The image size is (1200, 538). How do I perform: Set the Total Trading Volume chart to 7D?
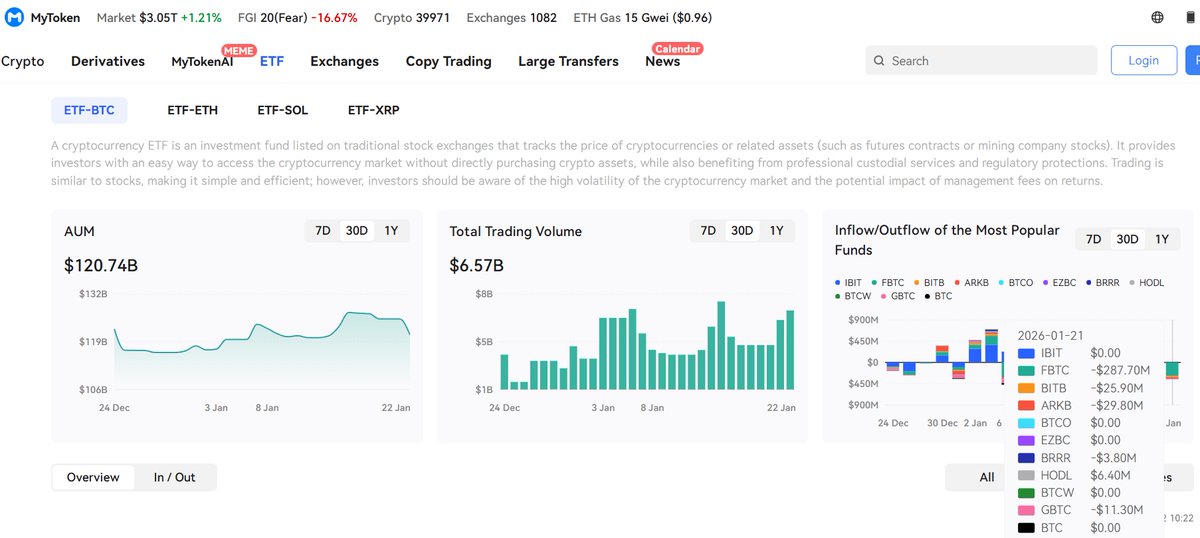[708, 231]
